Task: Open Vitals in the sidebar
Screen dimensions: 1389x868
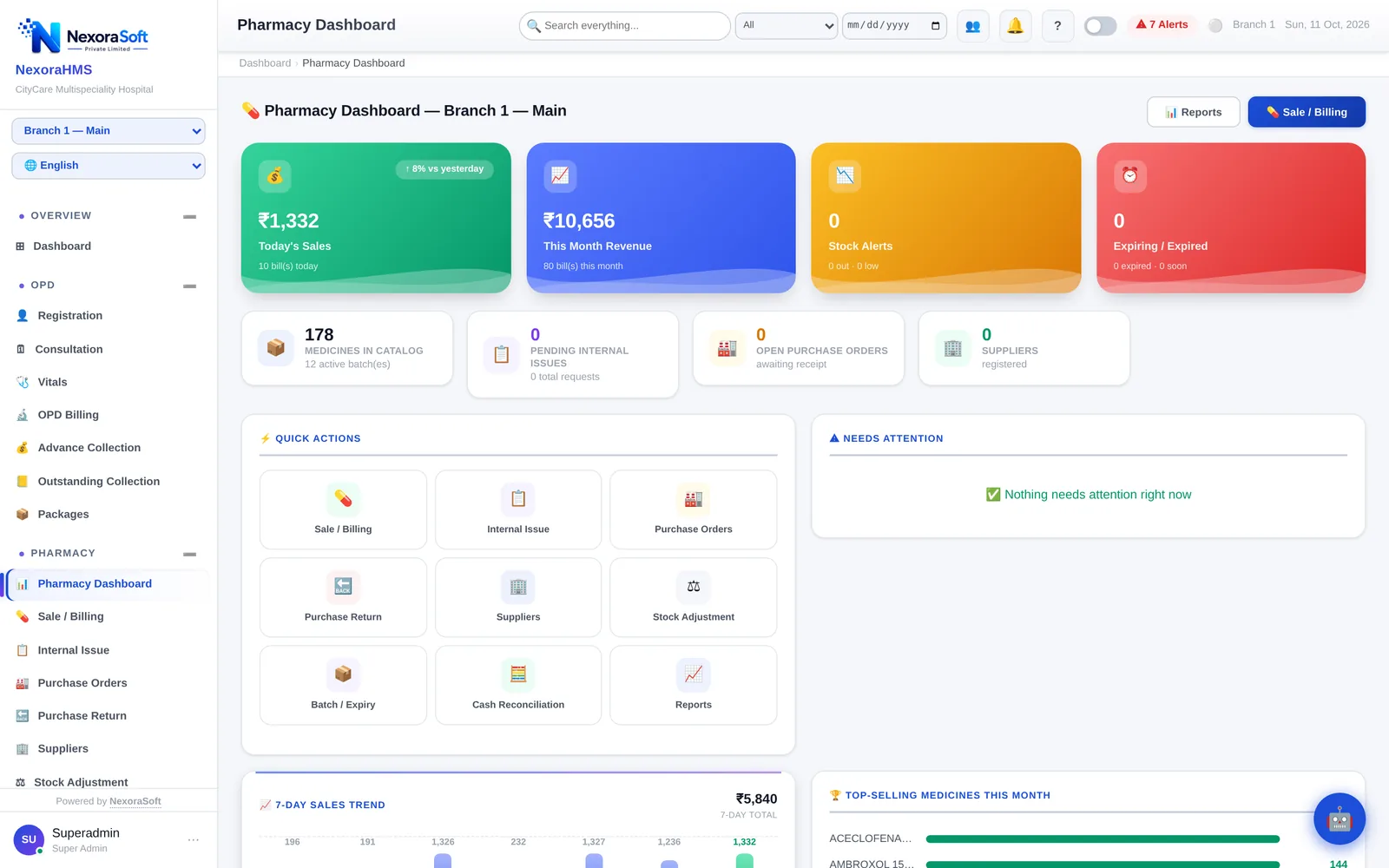Action: point(109,382)
